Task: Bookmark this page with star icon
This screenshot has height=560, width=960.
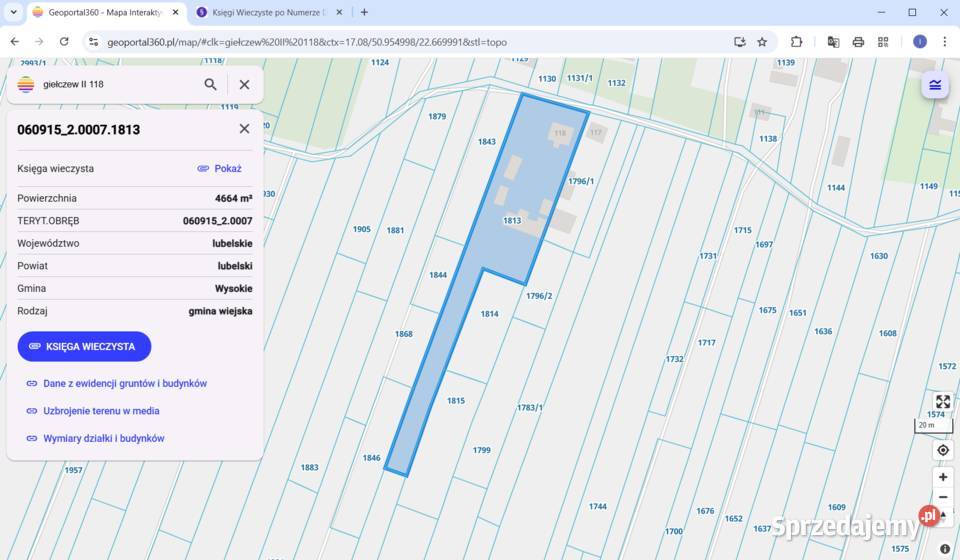Action: coord(762,42)
